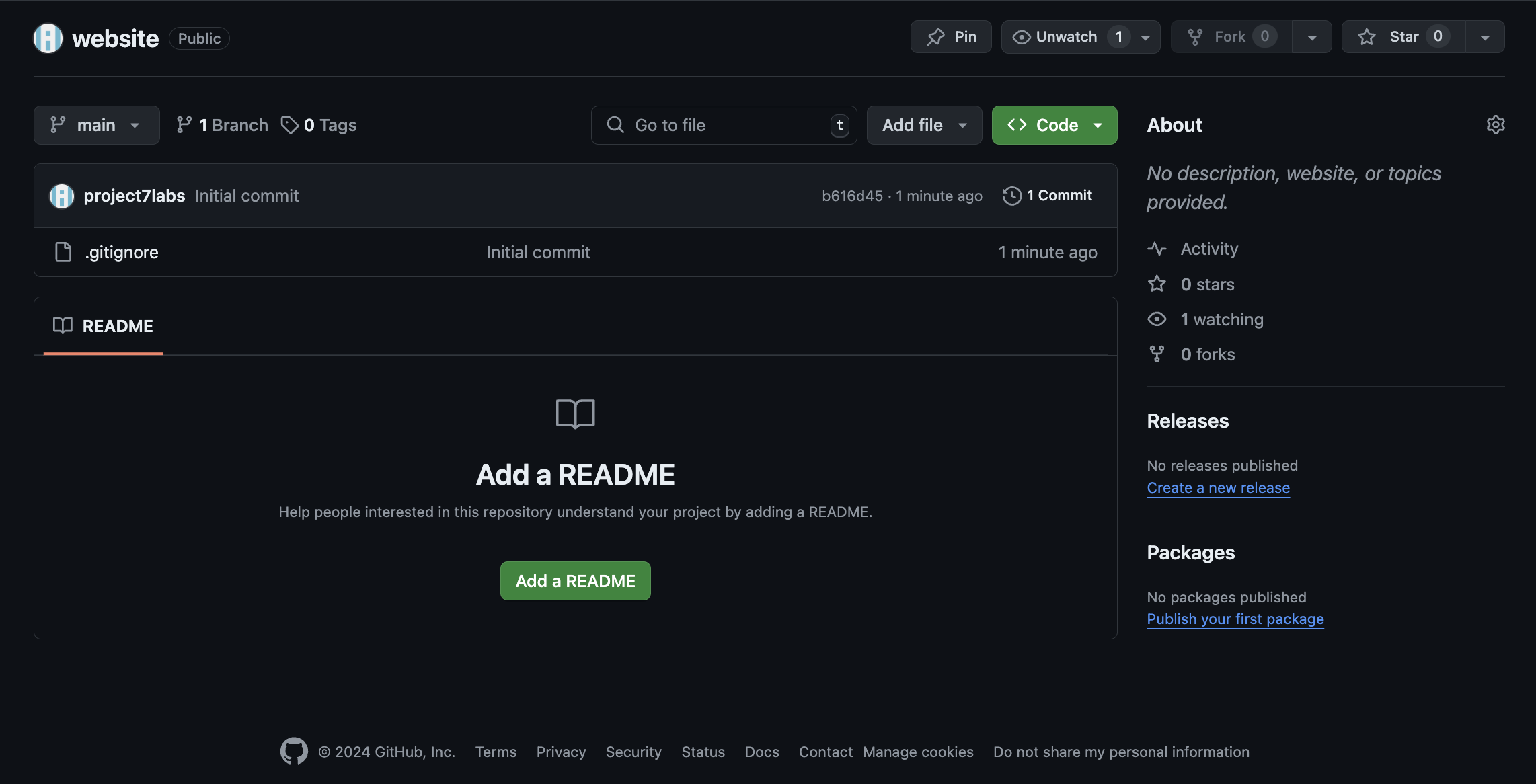Screen dimensions: 1536x784
Task: Click Publish your first package link
Action: [1235, 619]
